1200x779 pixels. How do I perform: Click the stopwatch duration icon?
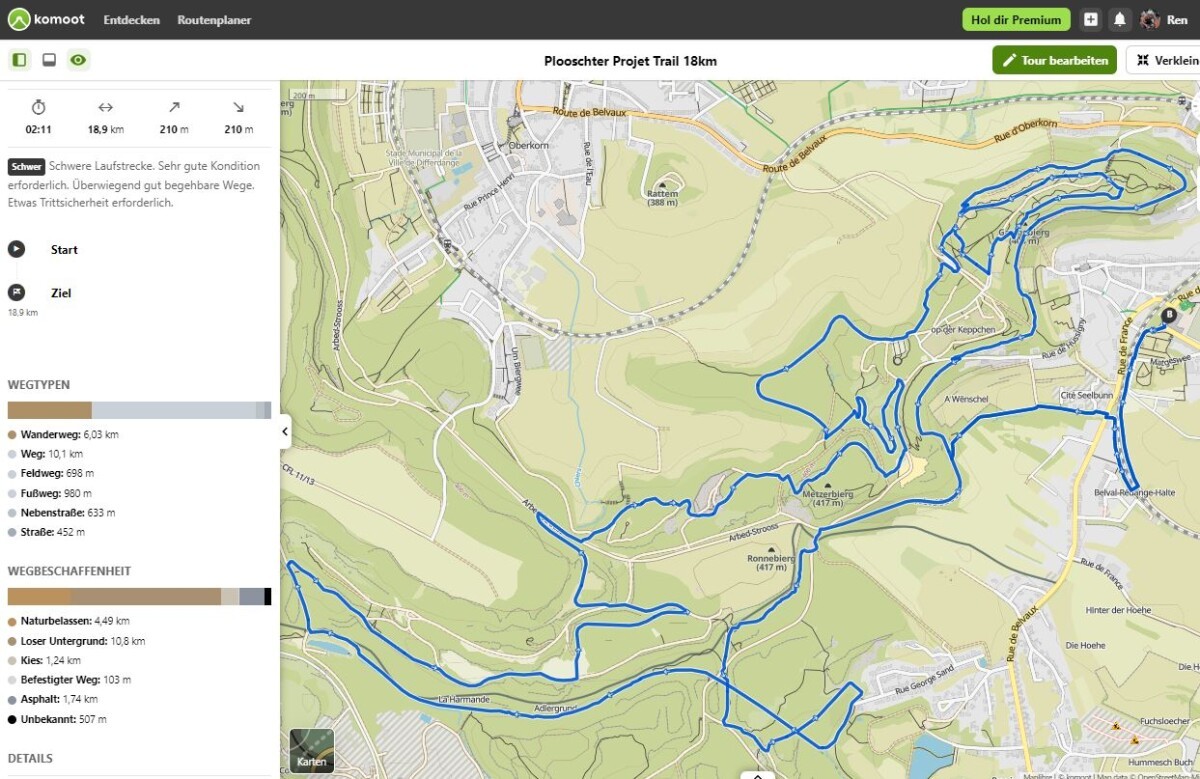coord(39,107)
